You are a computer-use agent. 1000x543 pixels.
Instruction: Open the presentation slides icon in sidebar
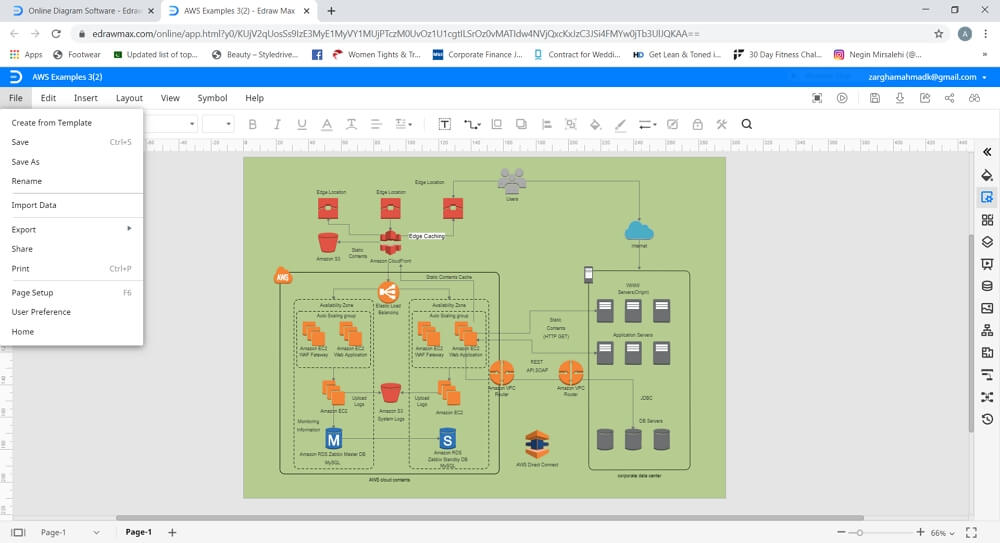(987, 264)
